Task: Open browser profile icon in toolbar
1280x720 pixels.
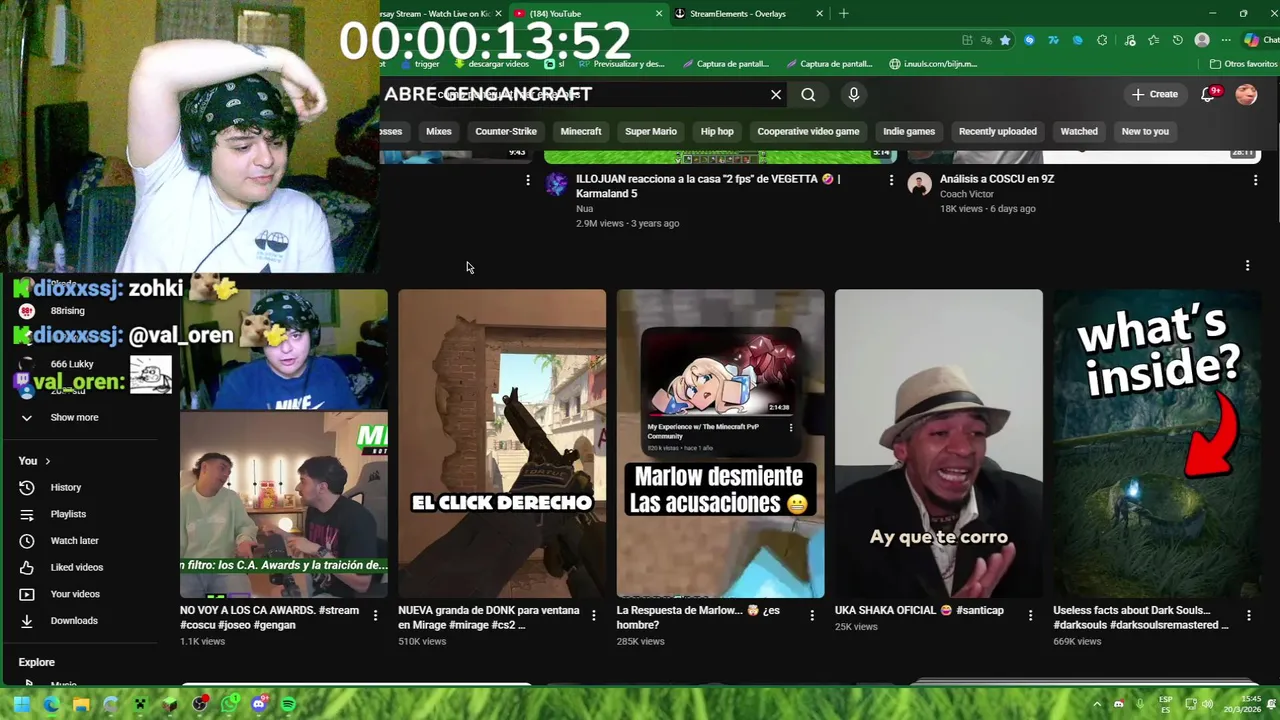Action: tap(1202, 40)
